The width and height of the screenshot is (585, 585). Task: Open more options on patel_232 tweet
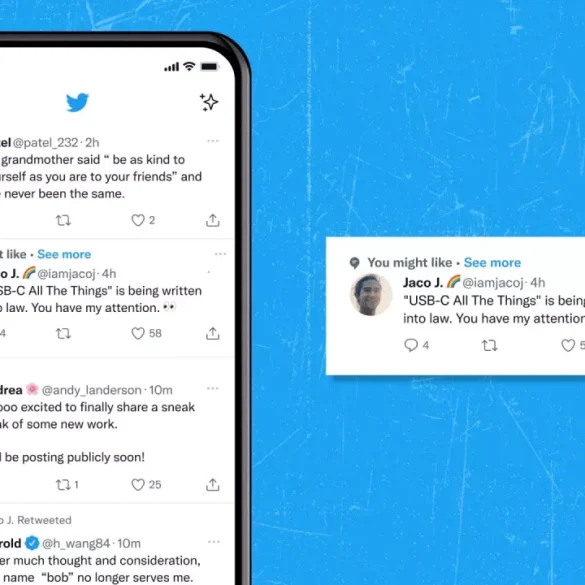pos(213,141)
